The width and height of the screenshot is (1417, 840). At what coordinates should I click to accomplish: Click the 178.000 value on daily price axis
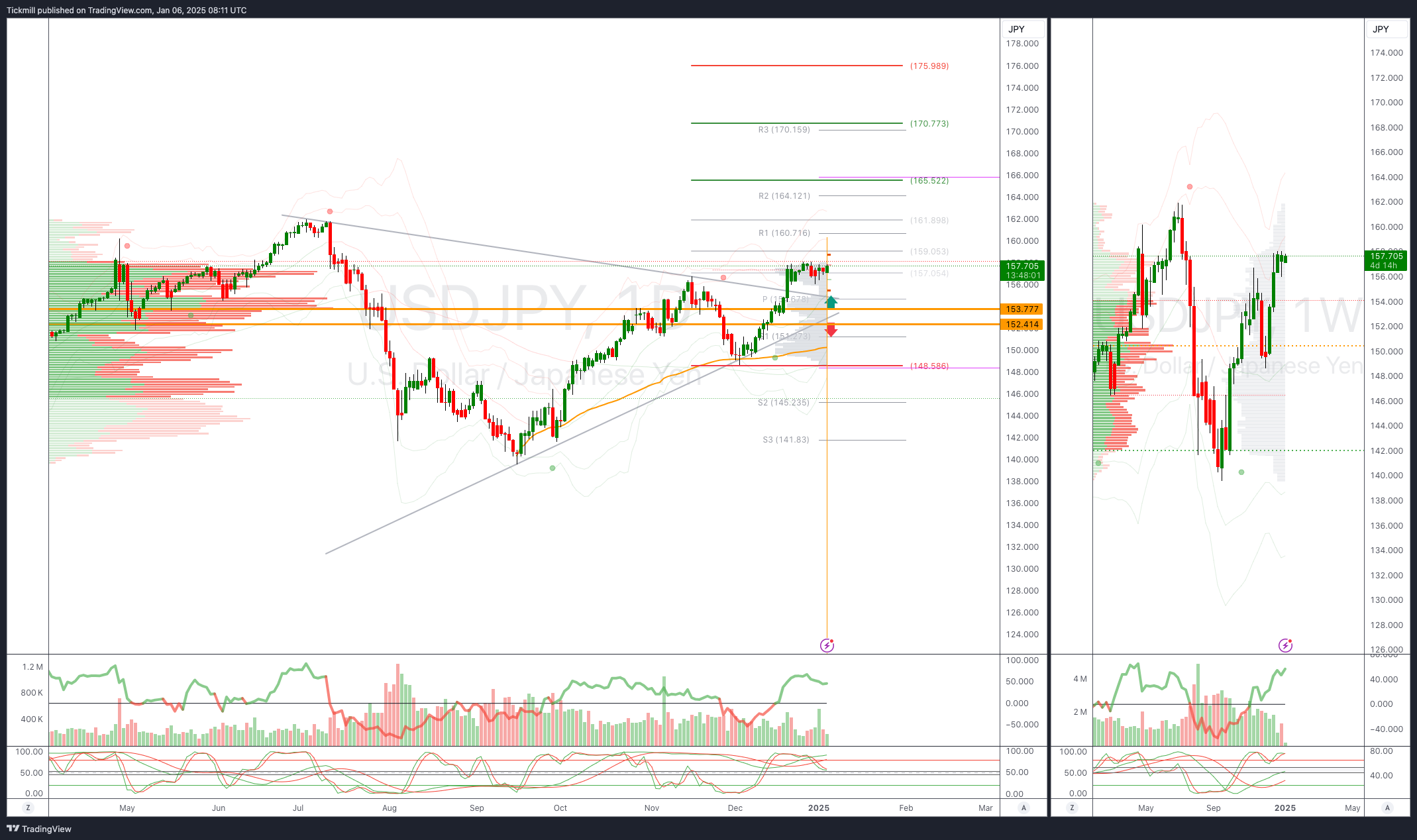[1022, 44]
